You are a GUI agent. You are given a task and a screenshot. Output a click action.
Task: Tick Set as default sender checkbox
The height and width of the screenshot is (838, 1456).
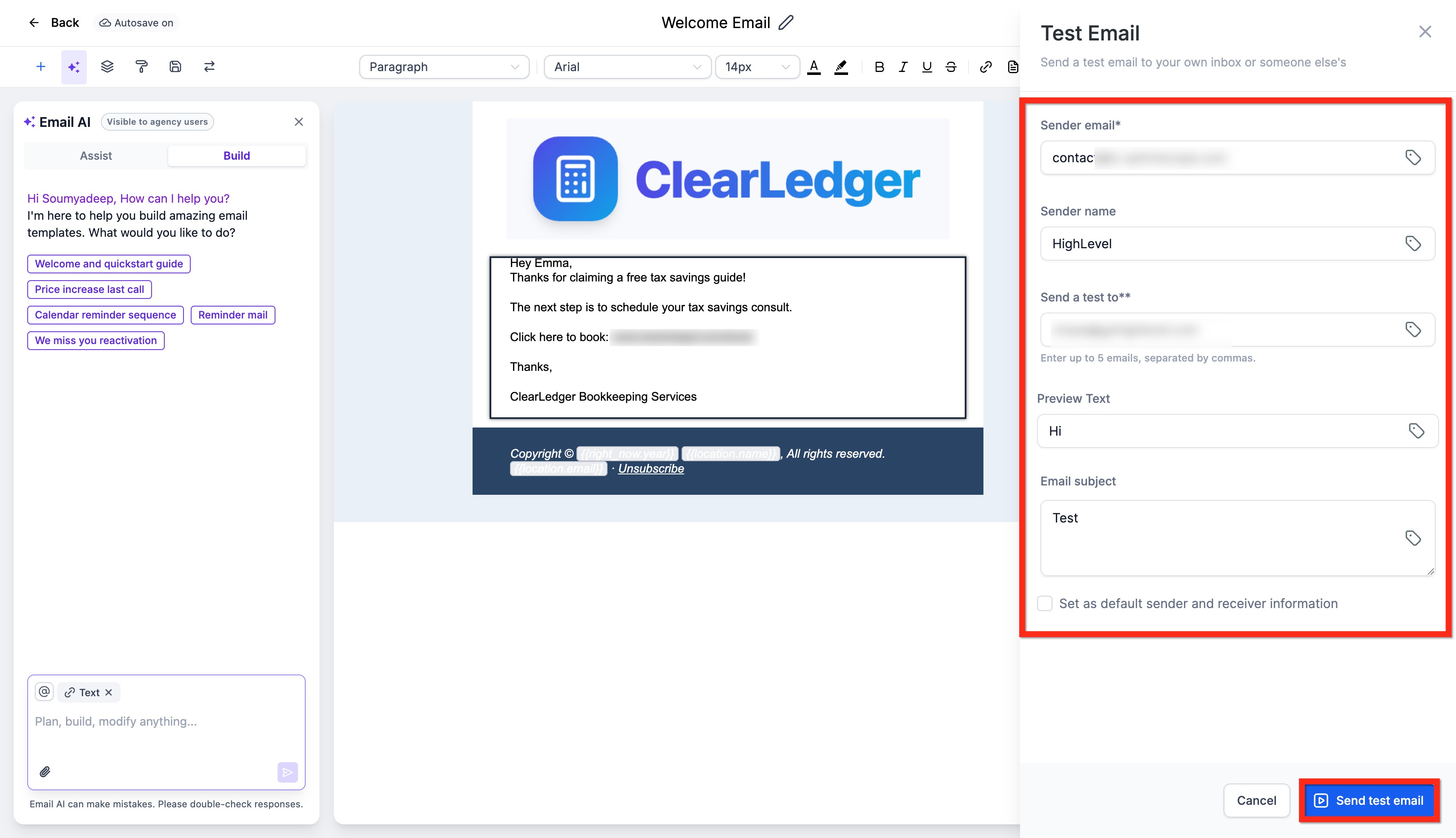[1045, 603]
